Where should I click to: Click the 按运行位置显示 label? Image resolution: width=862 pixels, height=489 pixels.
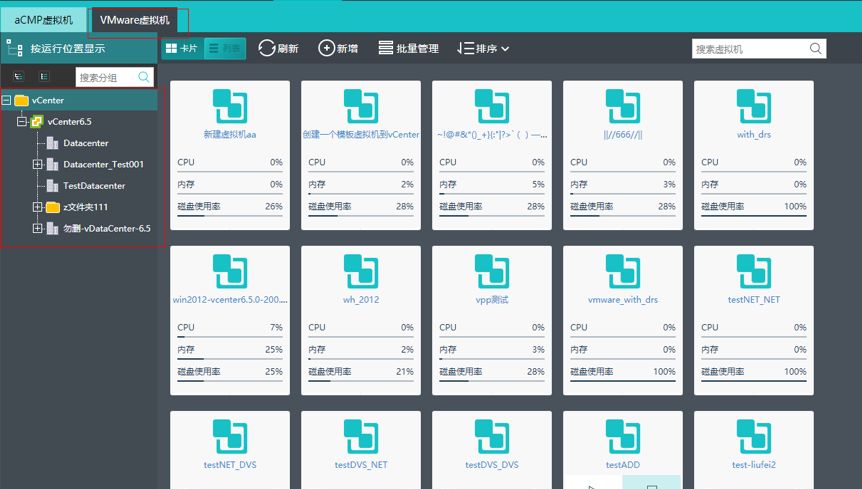click(x=68, y=48)
